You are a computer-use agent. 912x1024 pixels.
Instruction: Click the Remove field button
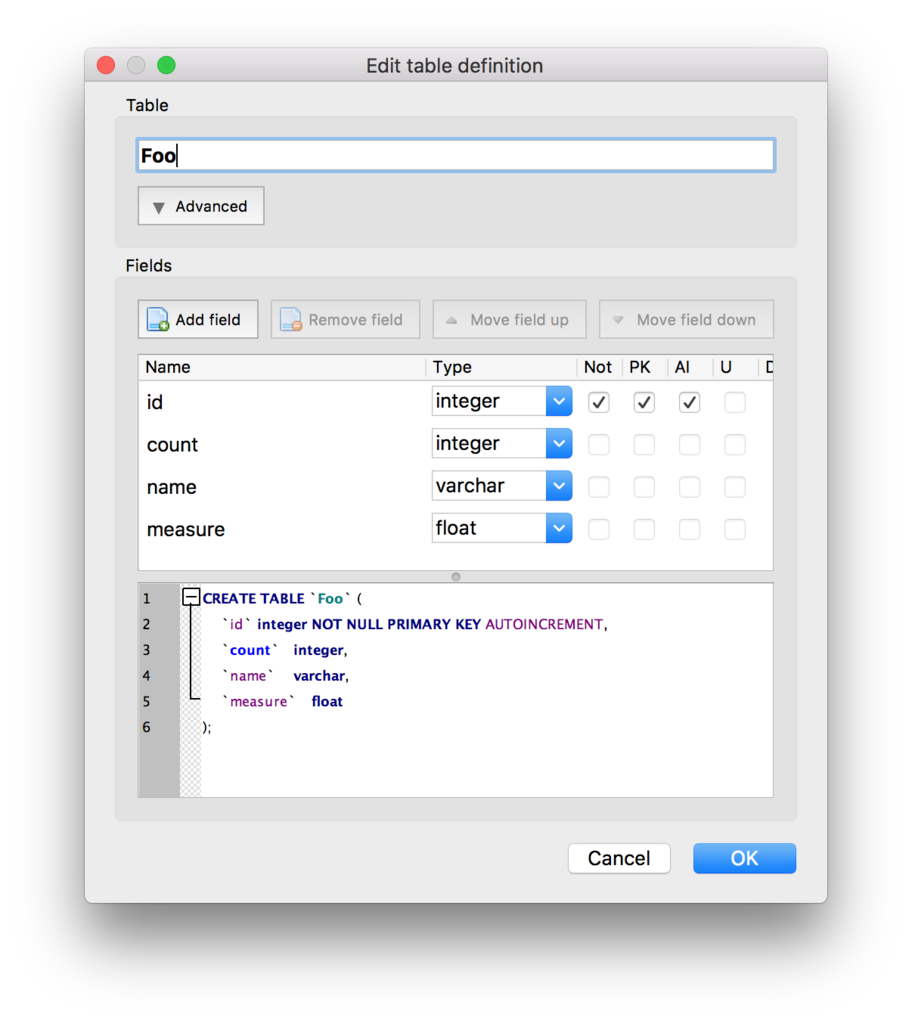click(345, 319)
